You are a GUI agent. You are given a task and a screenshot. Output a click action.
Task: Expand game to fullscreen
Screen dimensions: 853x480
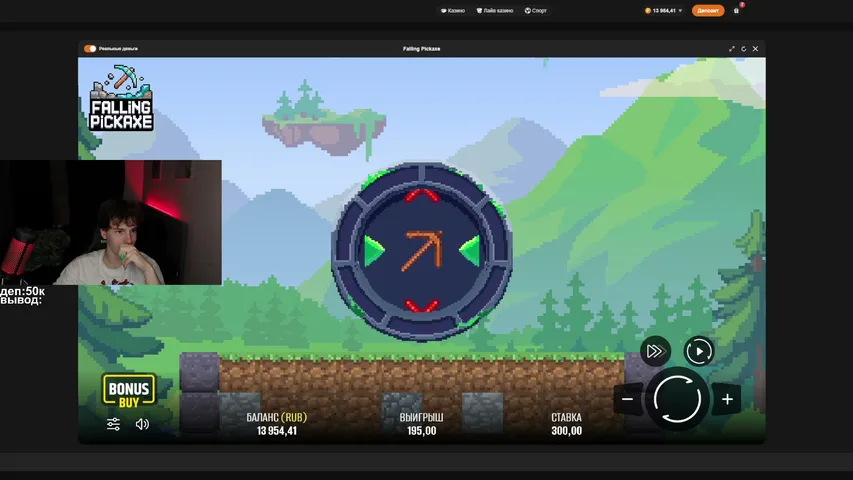click(x=732, y=48)
